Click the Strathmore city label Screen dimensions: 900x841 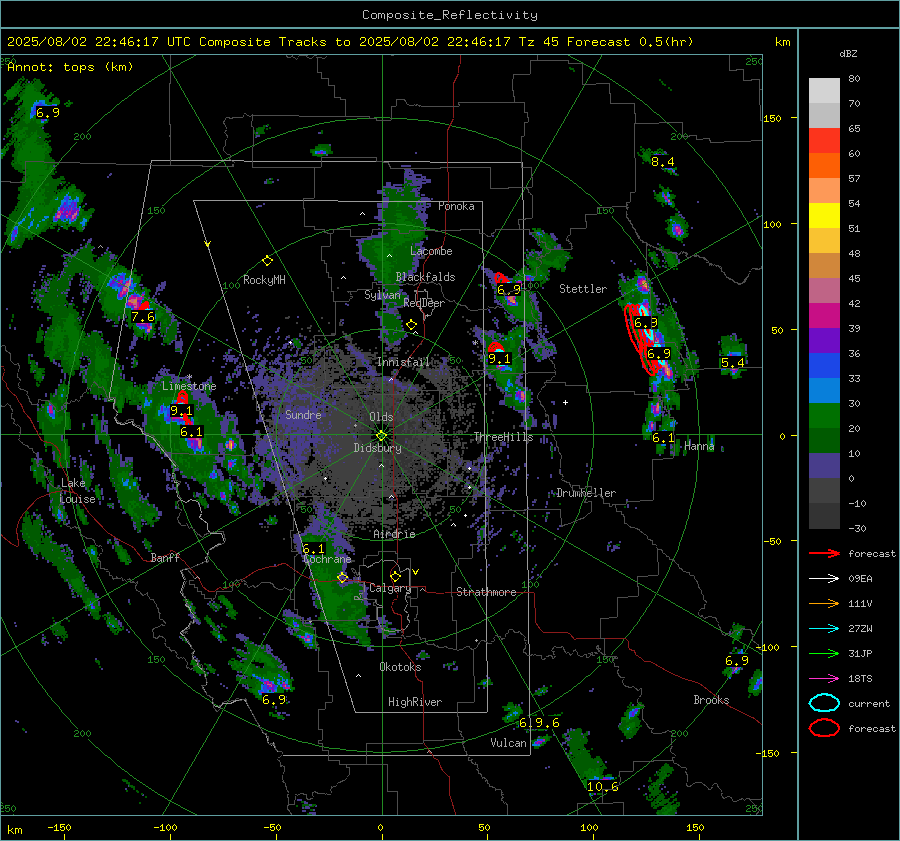pyautogui.click(x=486, y=592)
